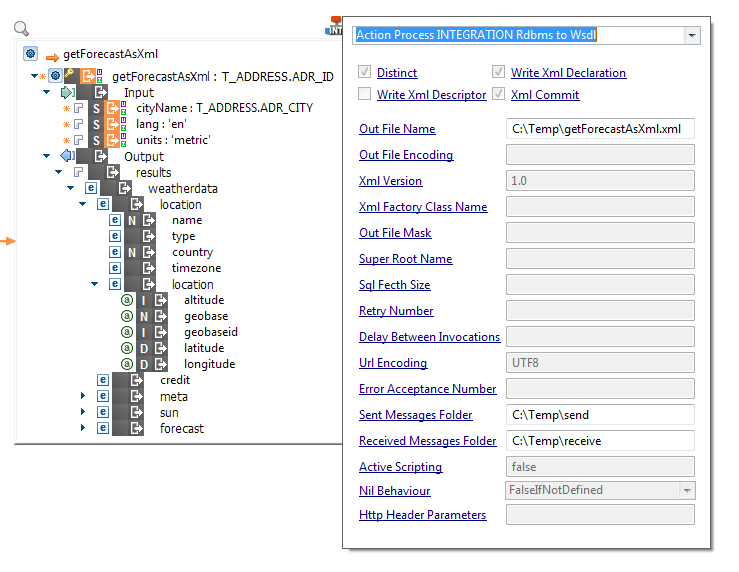
Task: Open the Delay Between Invocations link
Action: tap(429, 337)
